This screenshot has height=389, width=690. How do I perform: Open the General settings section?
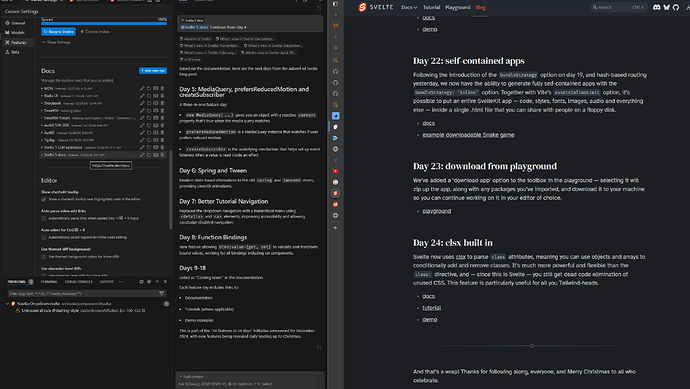(18, 23)
